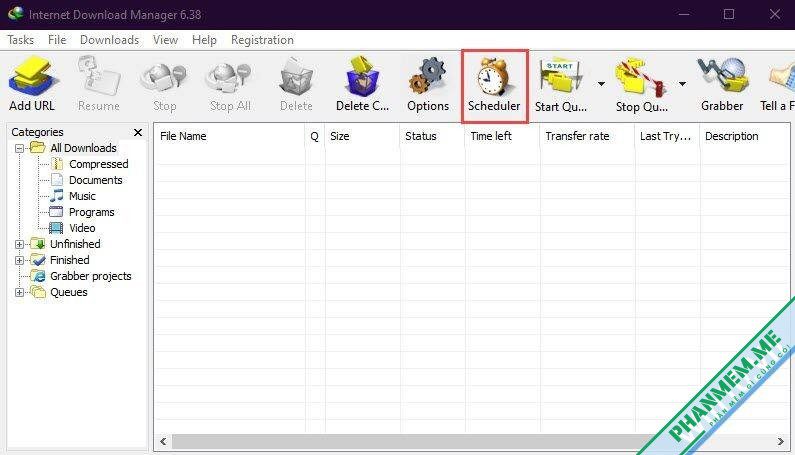Select the Queues folder
This screenshot has width=795, height=455.
(x=68, y=292)
